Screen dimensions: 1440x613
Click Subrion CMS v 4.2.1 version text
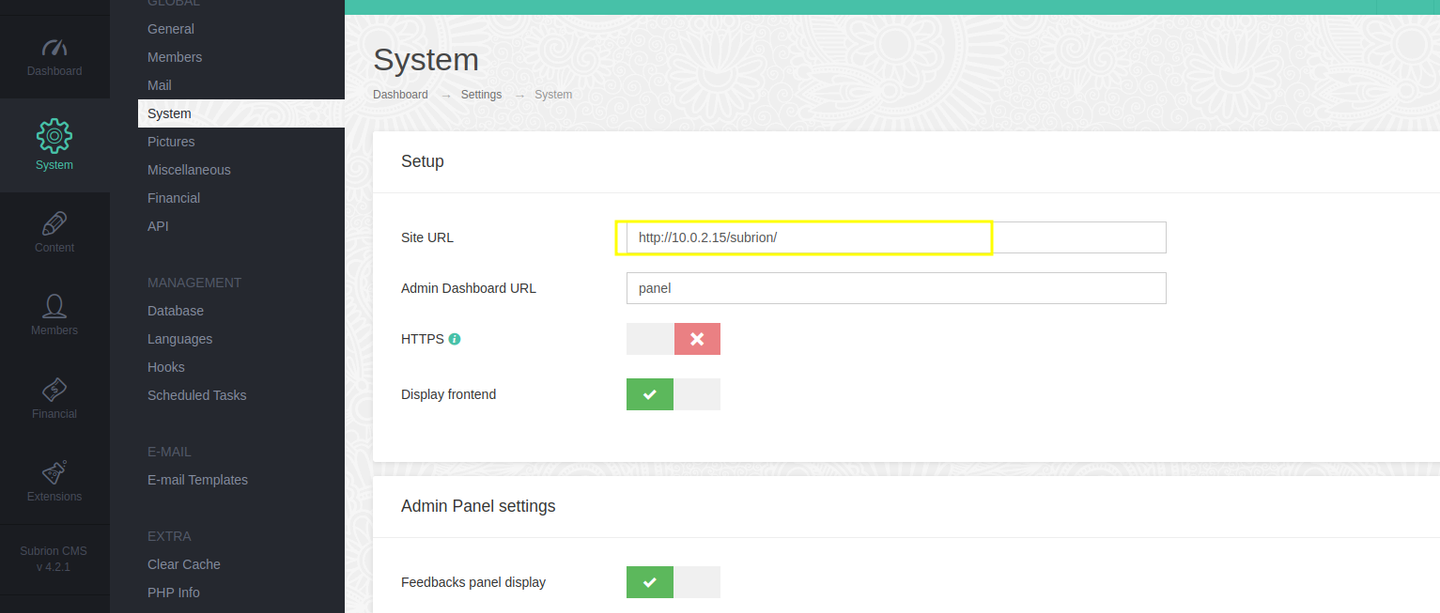pyautogui.click(x=54, y=559)
